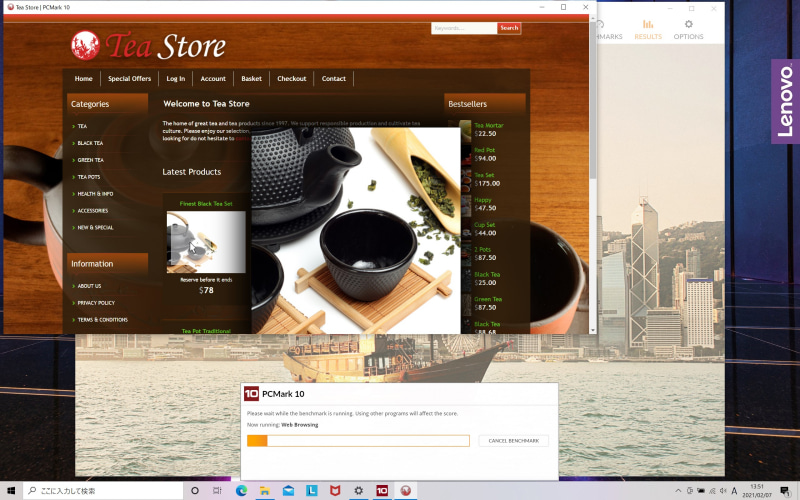Click the enlarged teapot product image
Viewport: 800px width, 500px height.
tap(356, 231)
